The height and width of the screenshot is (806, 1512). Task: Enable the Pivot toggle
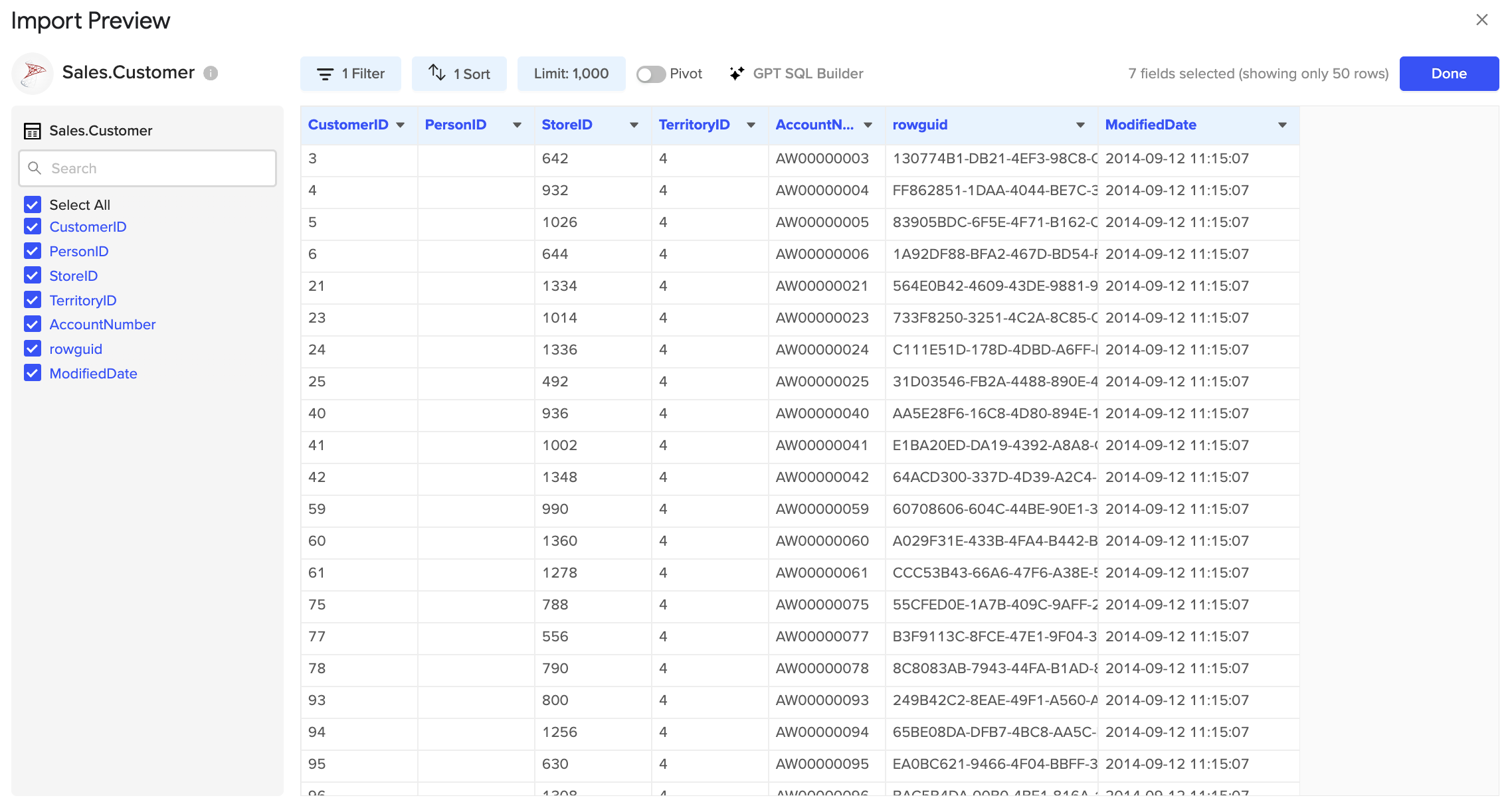point(651,74)
